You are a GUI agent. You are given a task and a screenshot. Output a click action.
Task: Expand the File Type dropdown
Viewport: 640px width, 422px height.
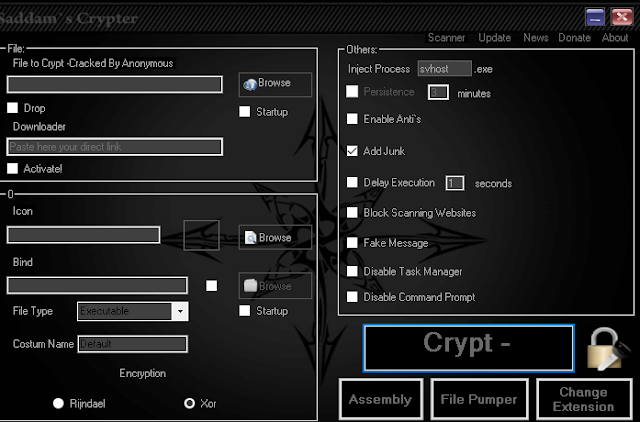180,312
